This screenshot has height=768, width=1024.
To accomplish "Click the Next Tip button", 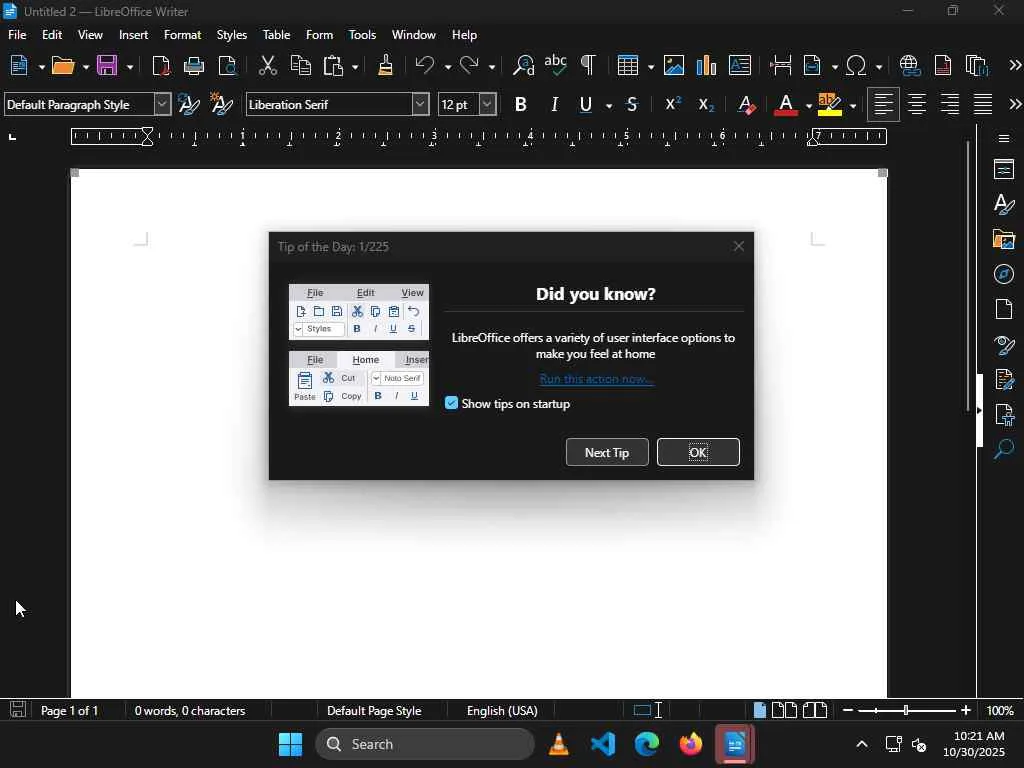I will 607,452.
